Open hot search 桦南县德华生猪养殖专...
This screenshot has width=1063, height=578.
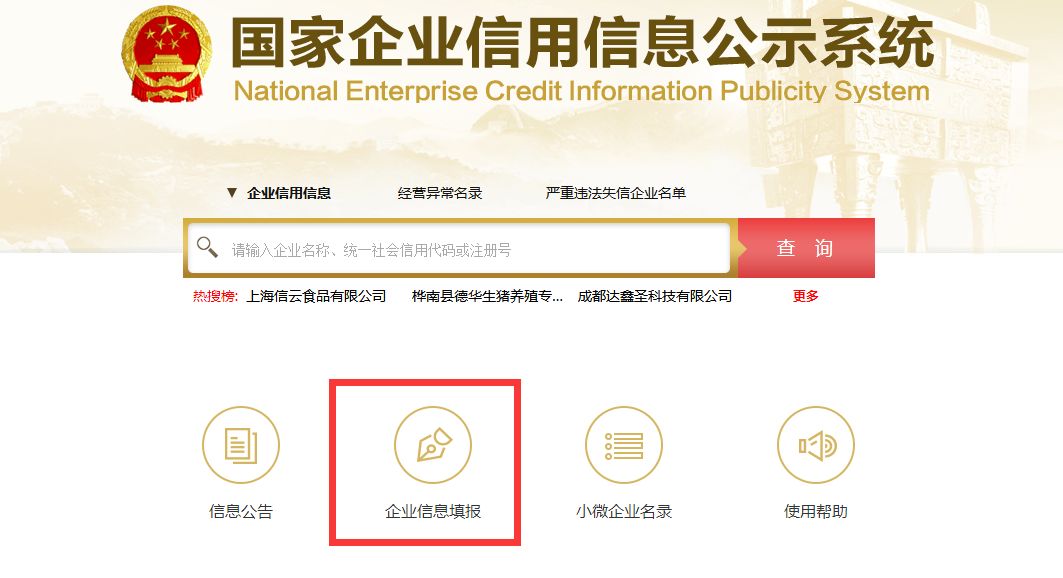(487, 296)
